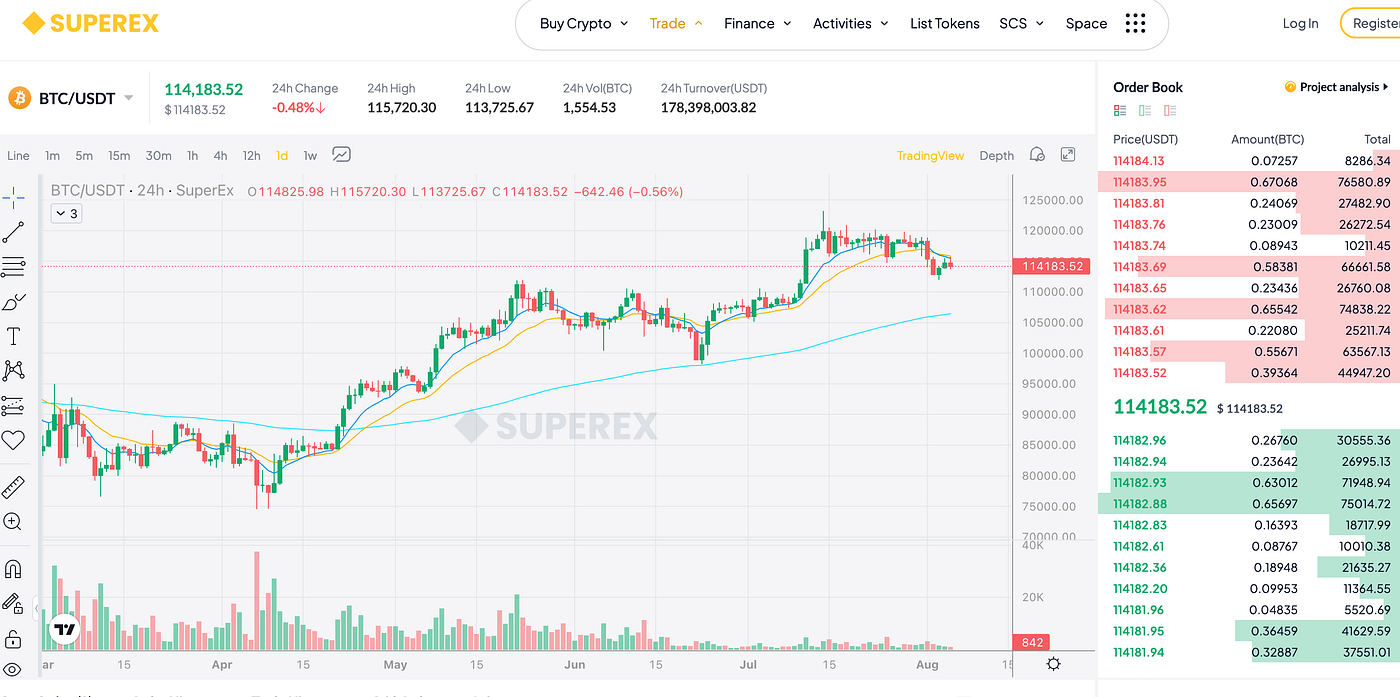Viewport: 1400px width, 697px height.
Task: Click the heart favorites icon
Action: pos(13,440)
